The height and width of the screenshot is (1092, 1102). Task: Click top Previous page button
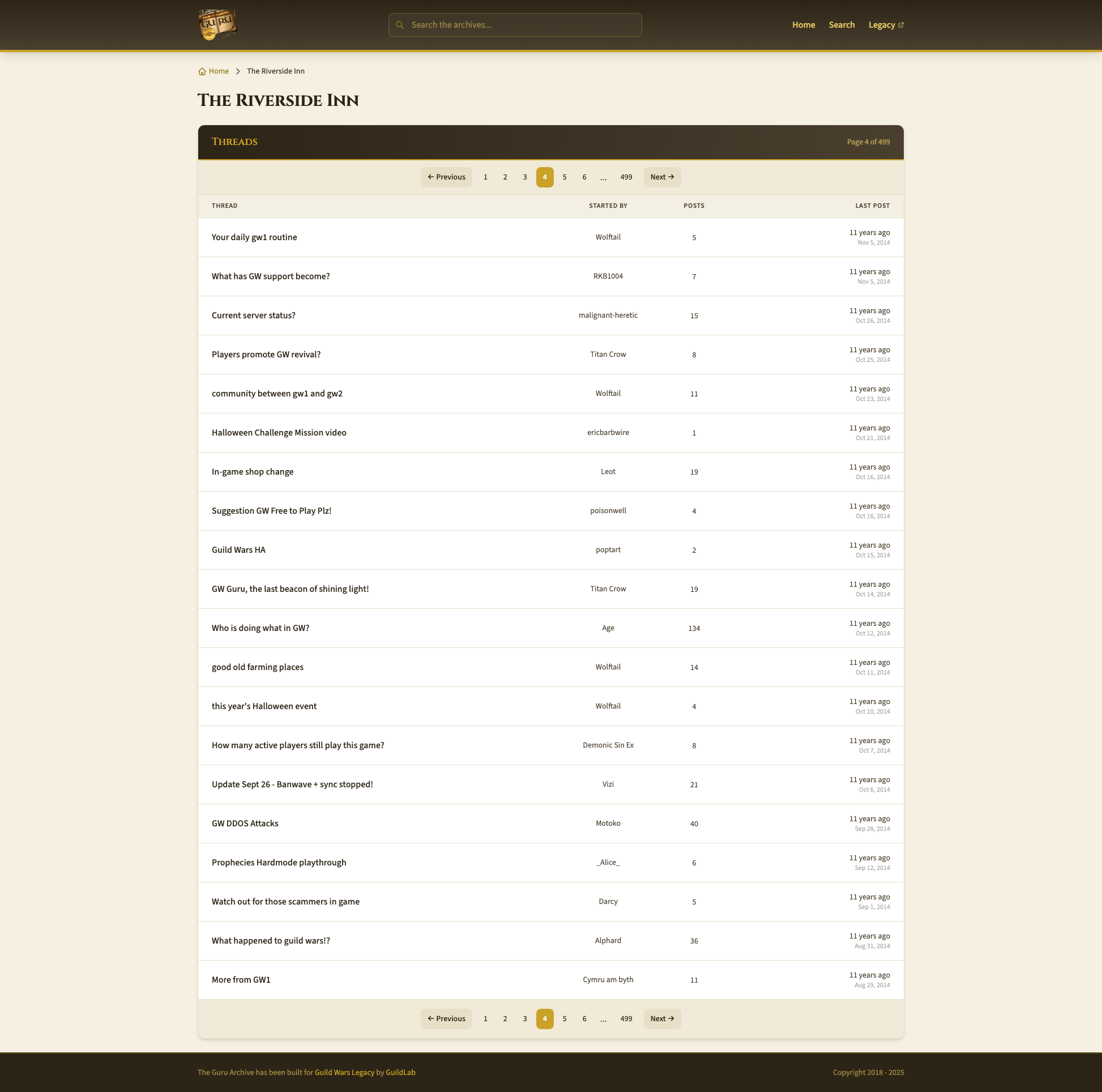(446, 177)
